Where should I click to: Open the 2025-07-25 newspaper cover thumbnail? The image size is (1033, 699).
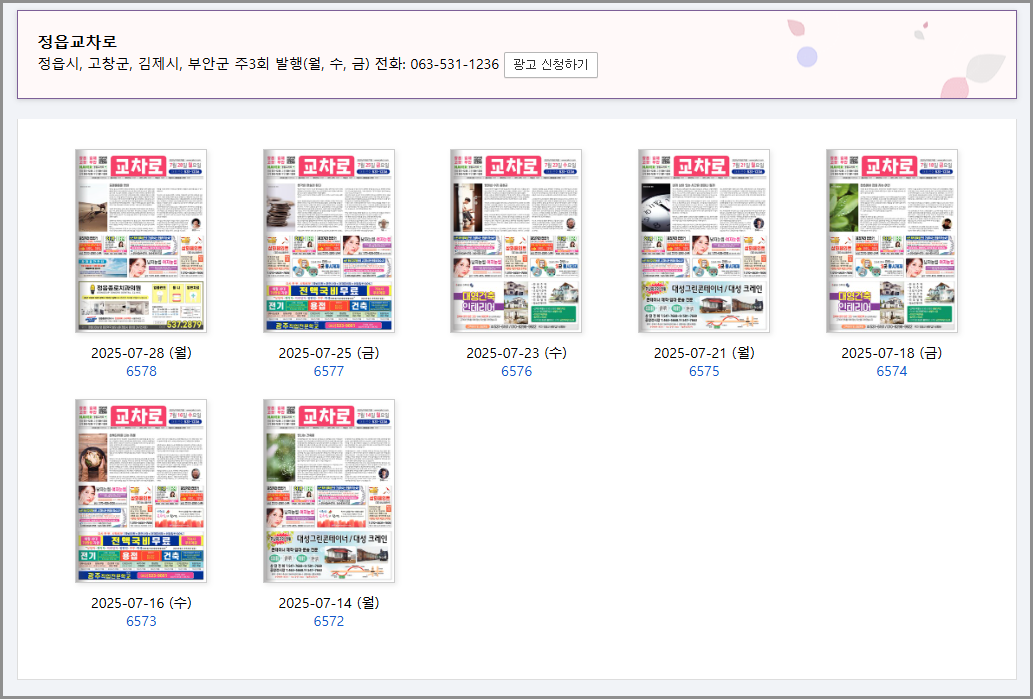329,241
